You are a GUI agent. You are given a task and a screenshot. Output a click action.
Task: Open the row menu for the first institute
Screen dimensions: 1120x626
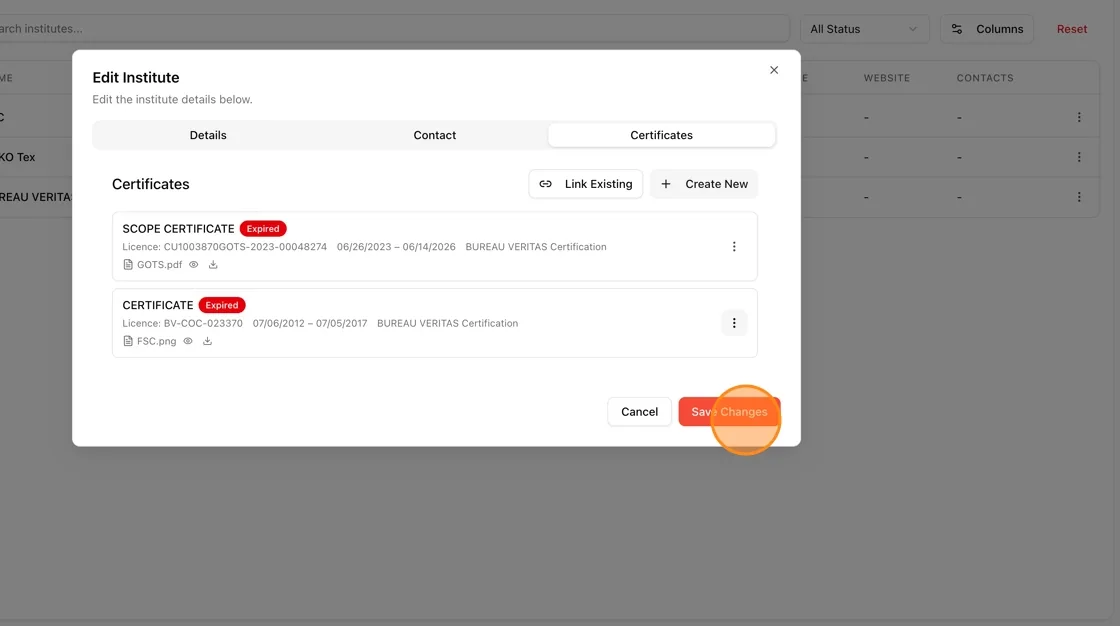(x=1079, y=117)
